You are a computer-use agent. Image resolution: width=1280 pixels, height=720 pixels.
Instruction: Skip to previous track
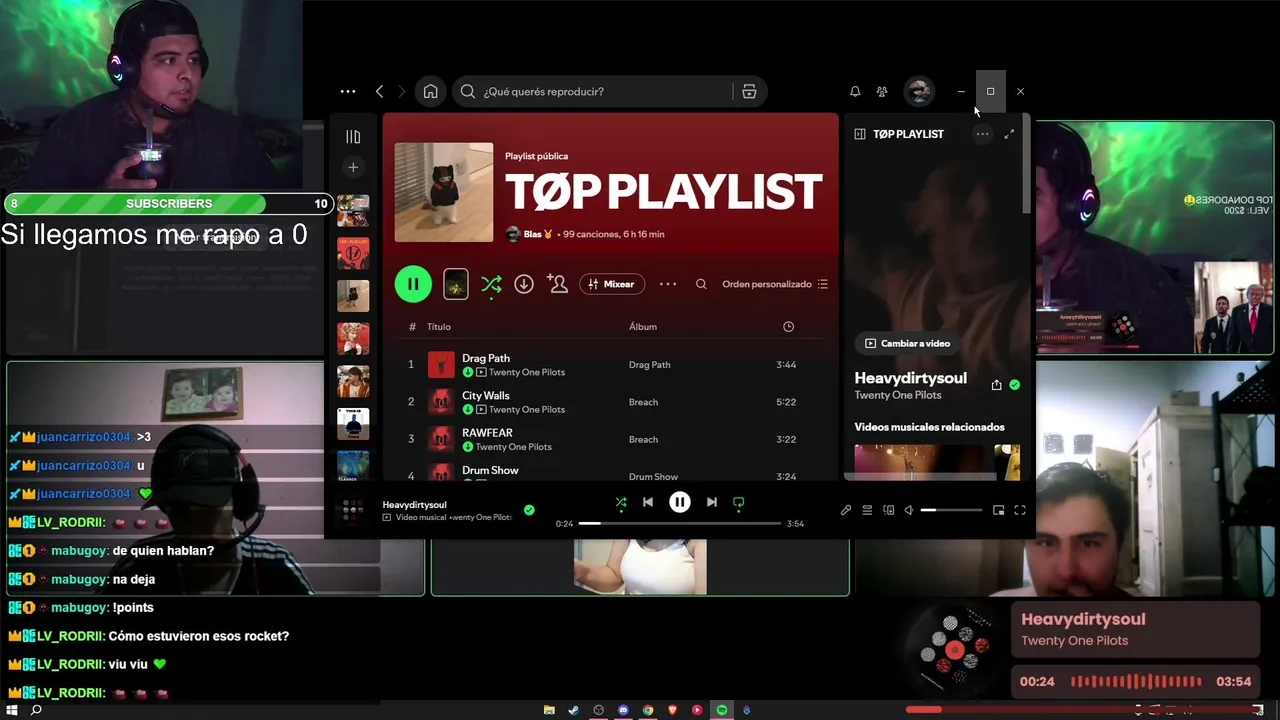[x=648, y=502]
